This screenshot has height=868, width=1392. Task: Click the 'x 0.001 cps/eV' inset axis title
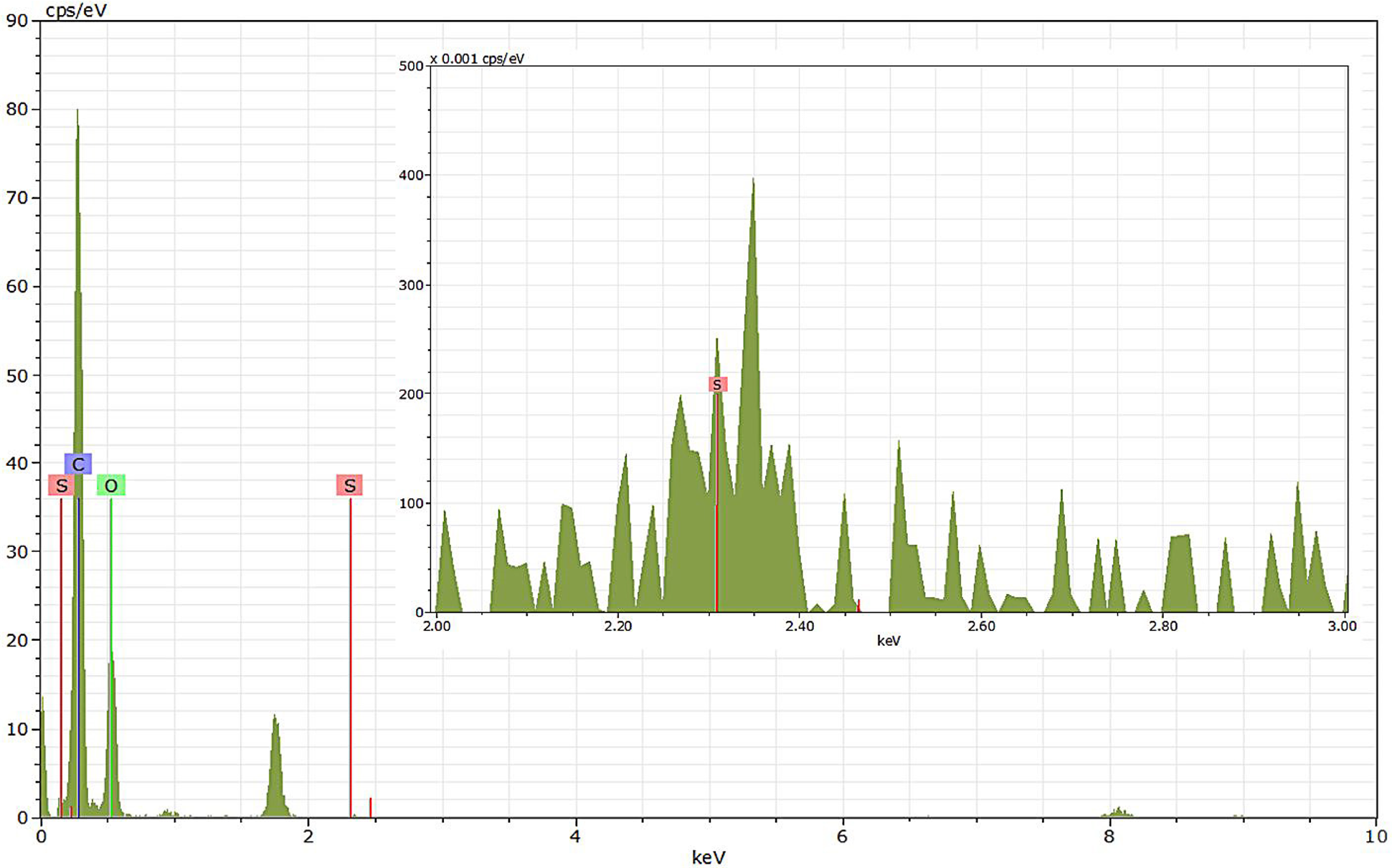(x=477, y=59)
